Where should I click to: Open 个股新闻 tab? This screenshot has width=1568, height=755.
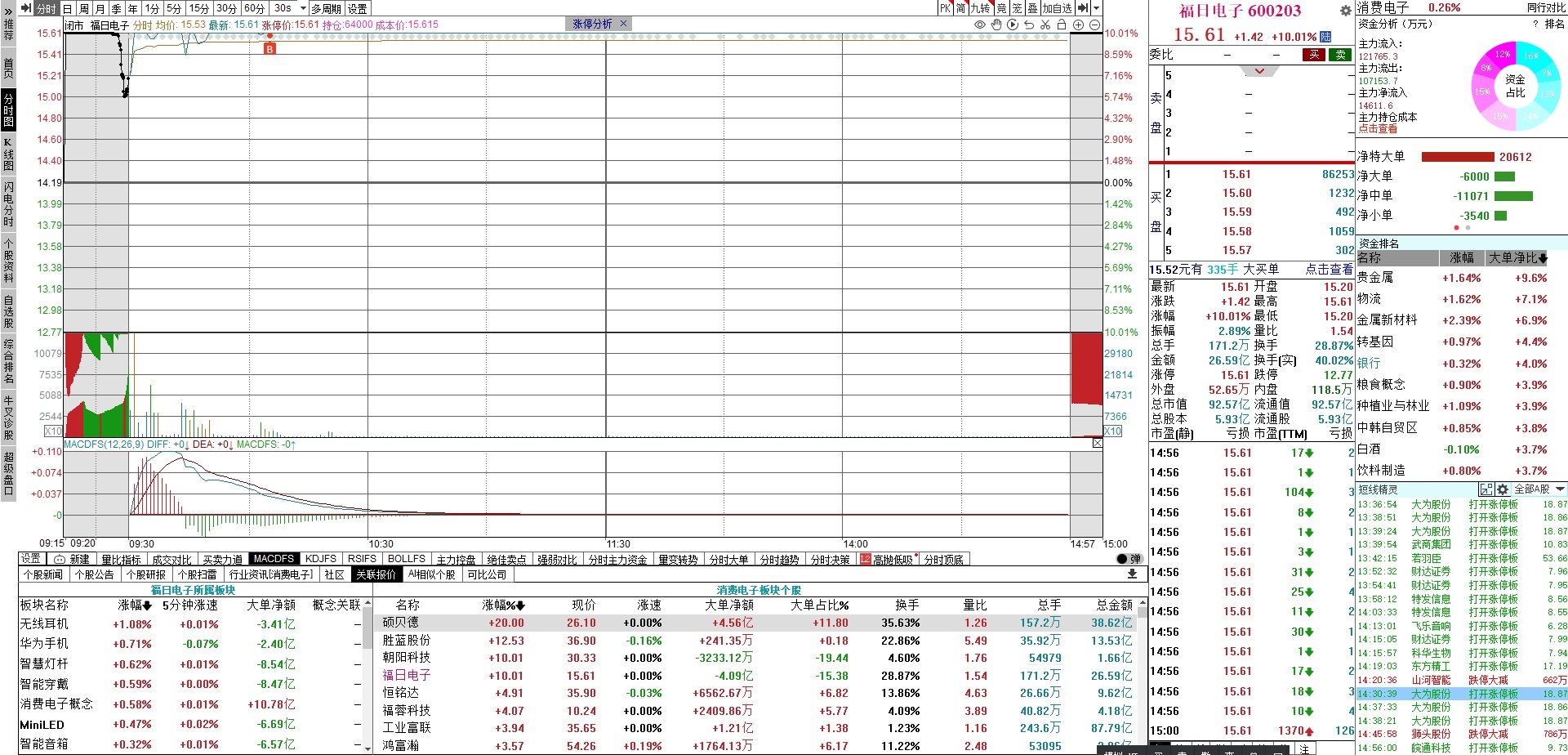click(x=43, y=574)
